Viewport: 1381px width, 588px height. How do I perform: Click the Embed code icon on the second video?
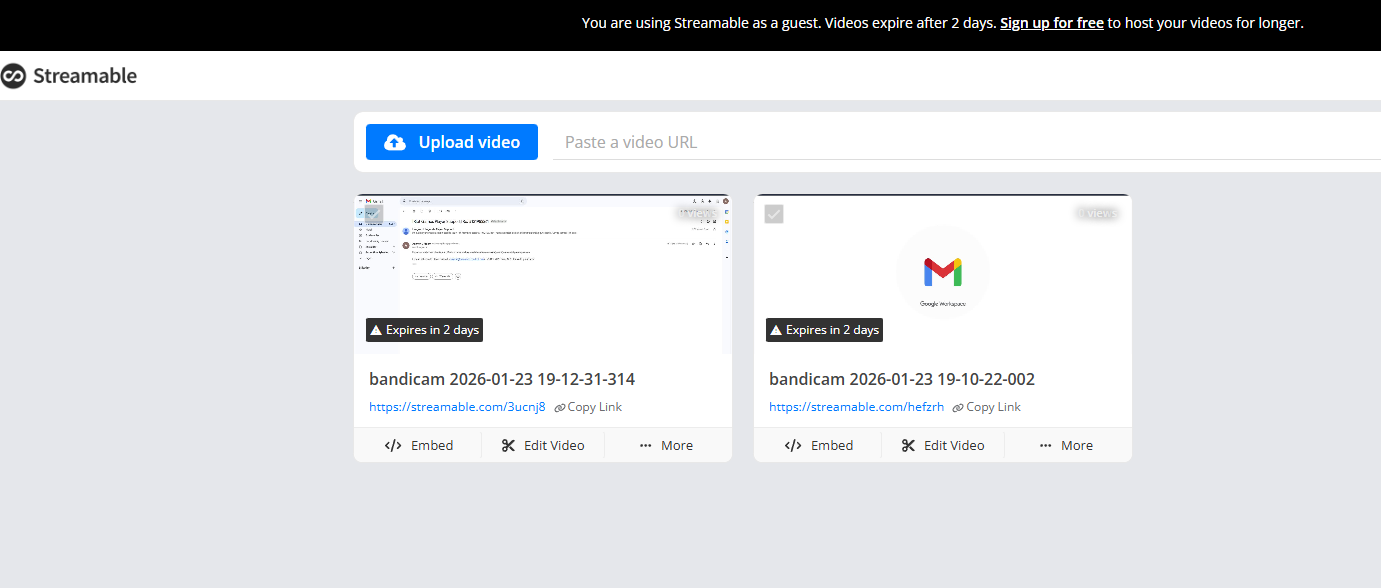(793, 445)
